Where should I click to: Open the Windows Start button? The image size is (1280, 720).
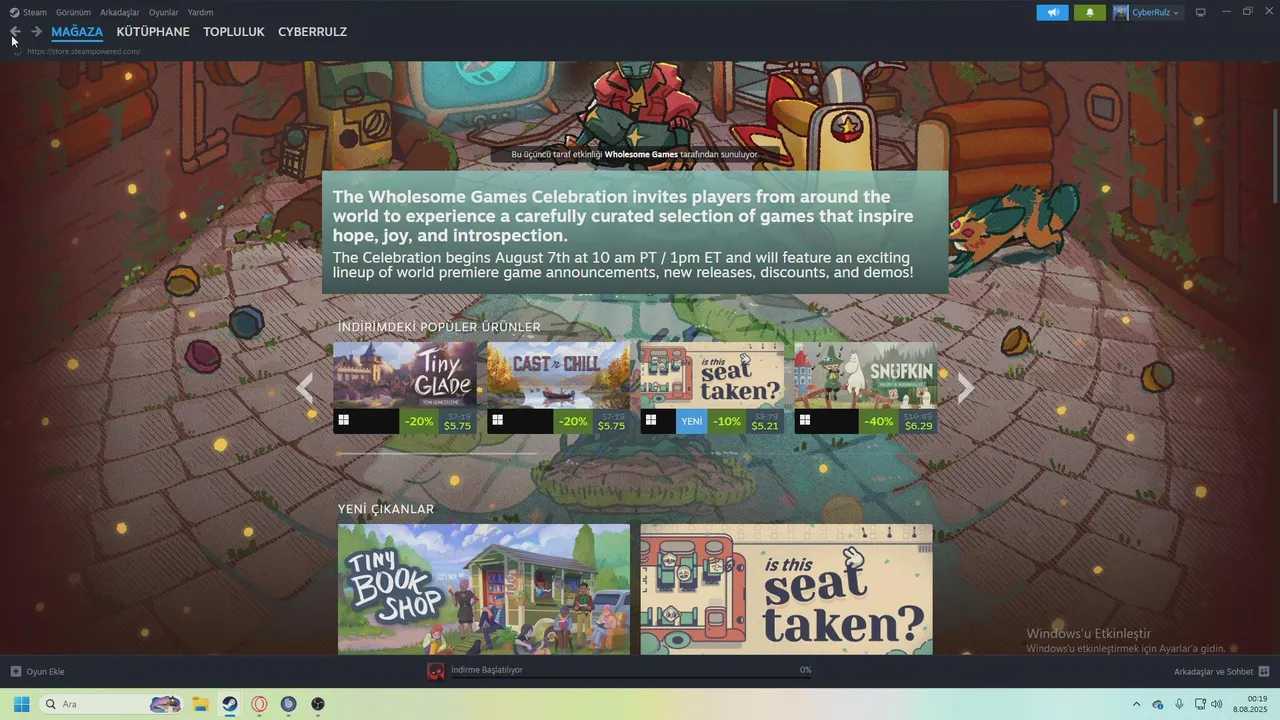point(21,704)
